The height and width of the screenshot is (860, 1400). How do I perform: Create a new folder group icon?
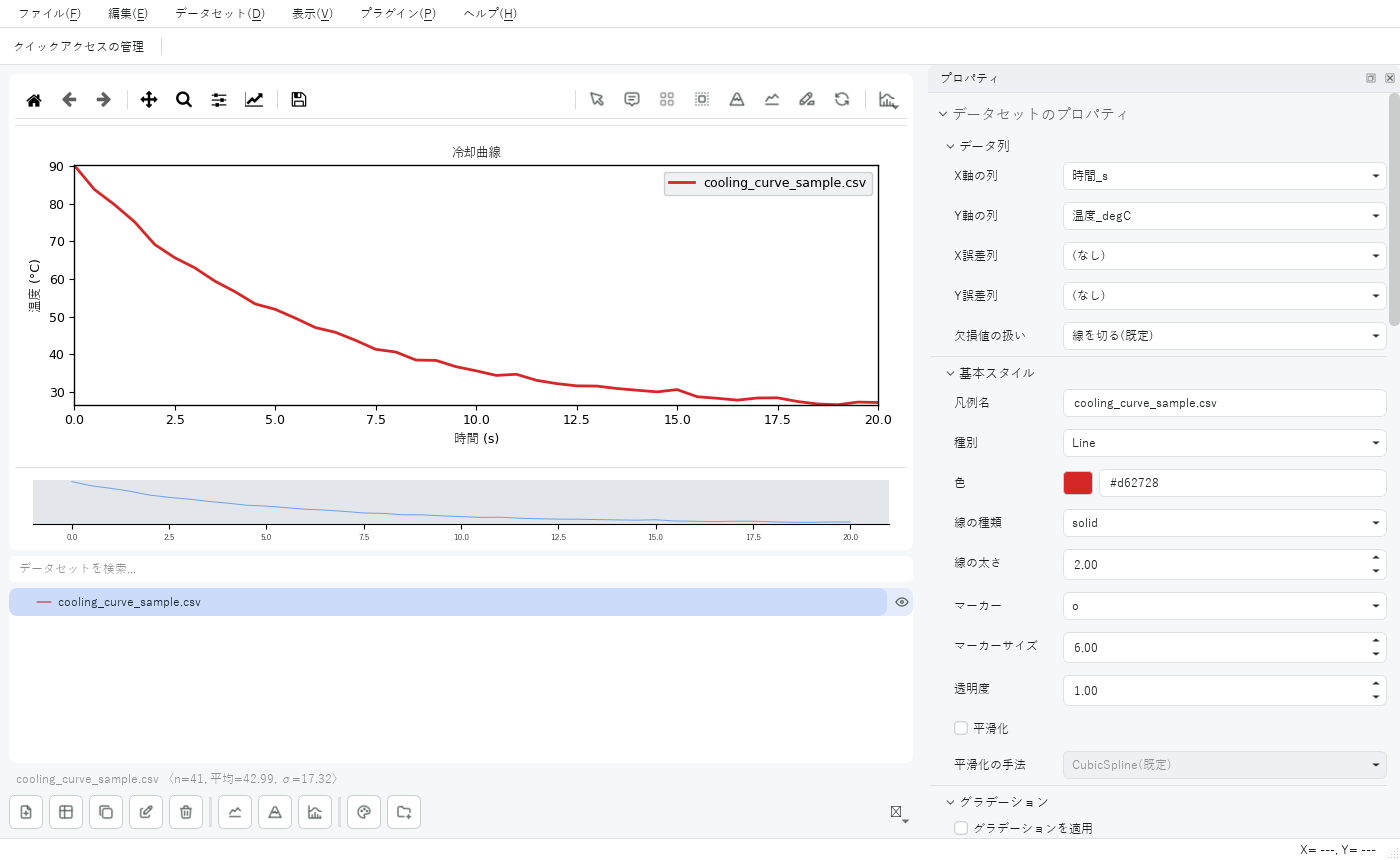coord(404,812)
